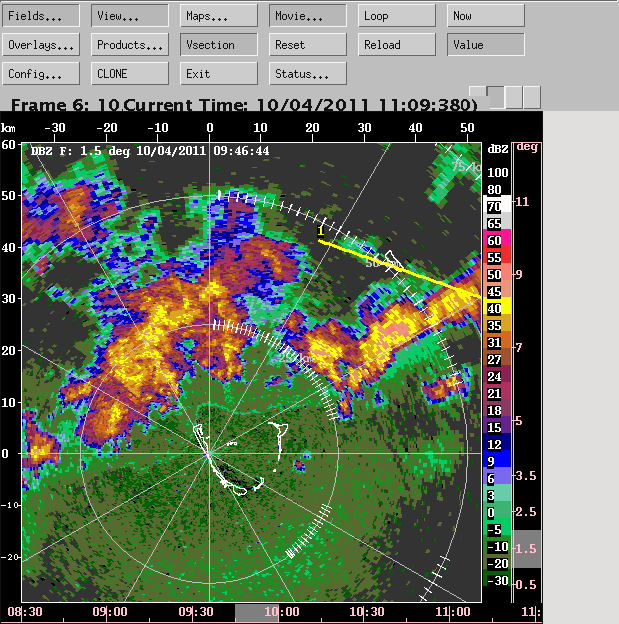Open the Overlays... panel
619x624 pixels.
point(41,45)
